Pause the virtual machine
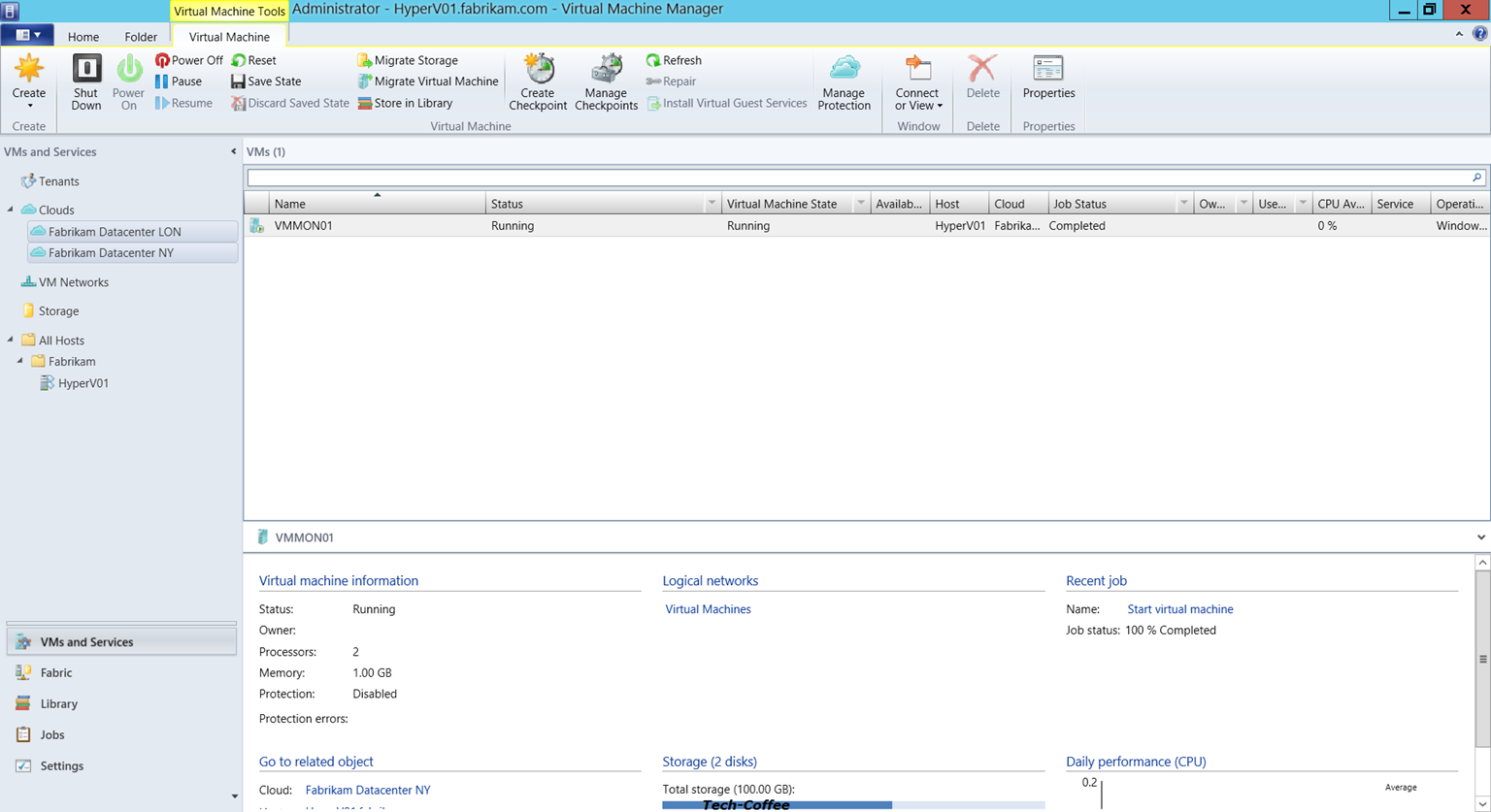The height and width of the screenshot is (812, 1491). tap(179, 81)
